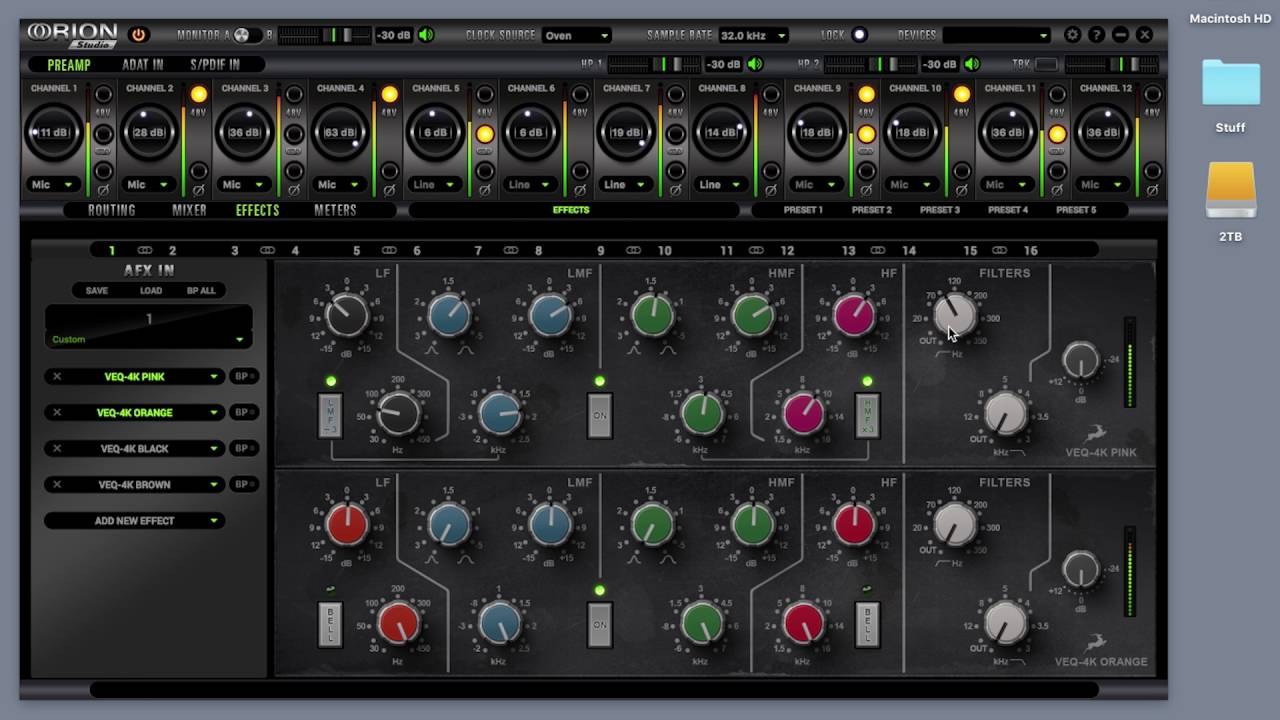This screenshot has width=1280, height=720.
Task: Mute the Monitor speaker icon
Action: (x=427, y=35)
